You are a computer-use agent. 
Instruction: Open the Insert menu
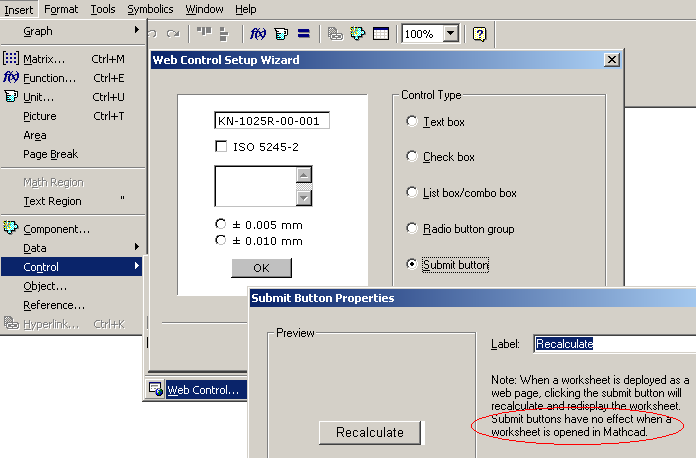click(x=19, y=9)
